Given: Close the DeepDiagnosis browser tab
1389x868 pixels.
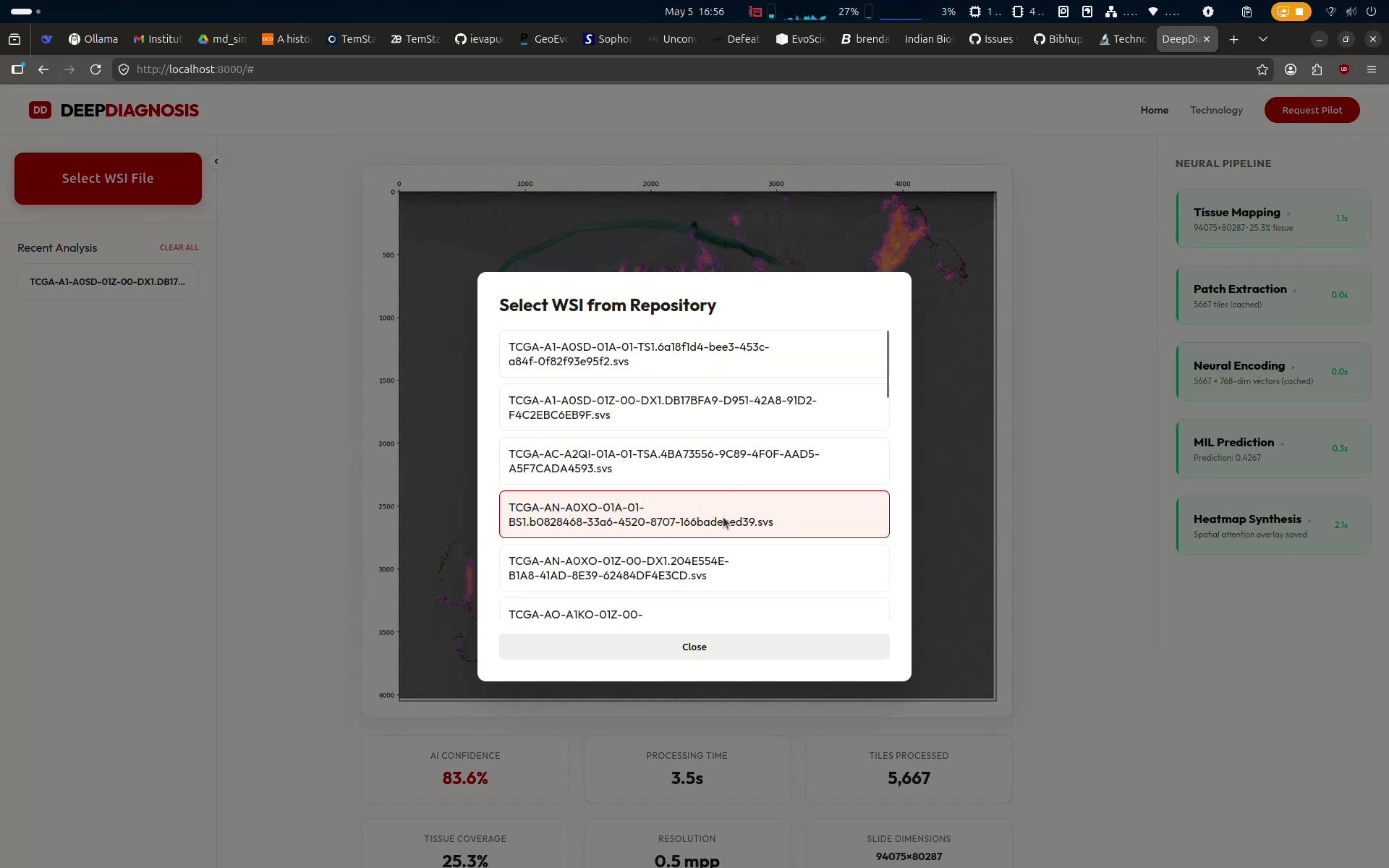Looking at the screenshot, I should 1207,39.
